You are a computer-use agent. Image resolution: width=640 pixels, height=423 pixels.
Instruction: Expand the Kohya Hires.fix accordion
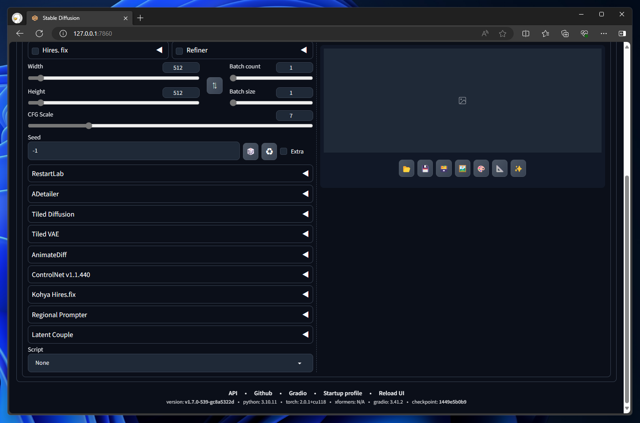(x=170, y=294)
